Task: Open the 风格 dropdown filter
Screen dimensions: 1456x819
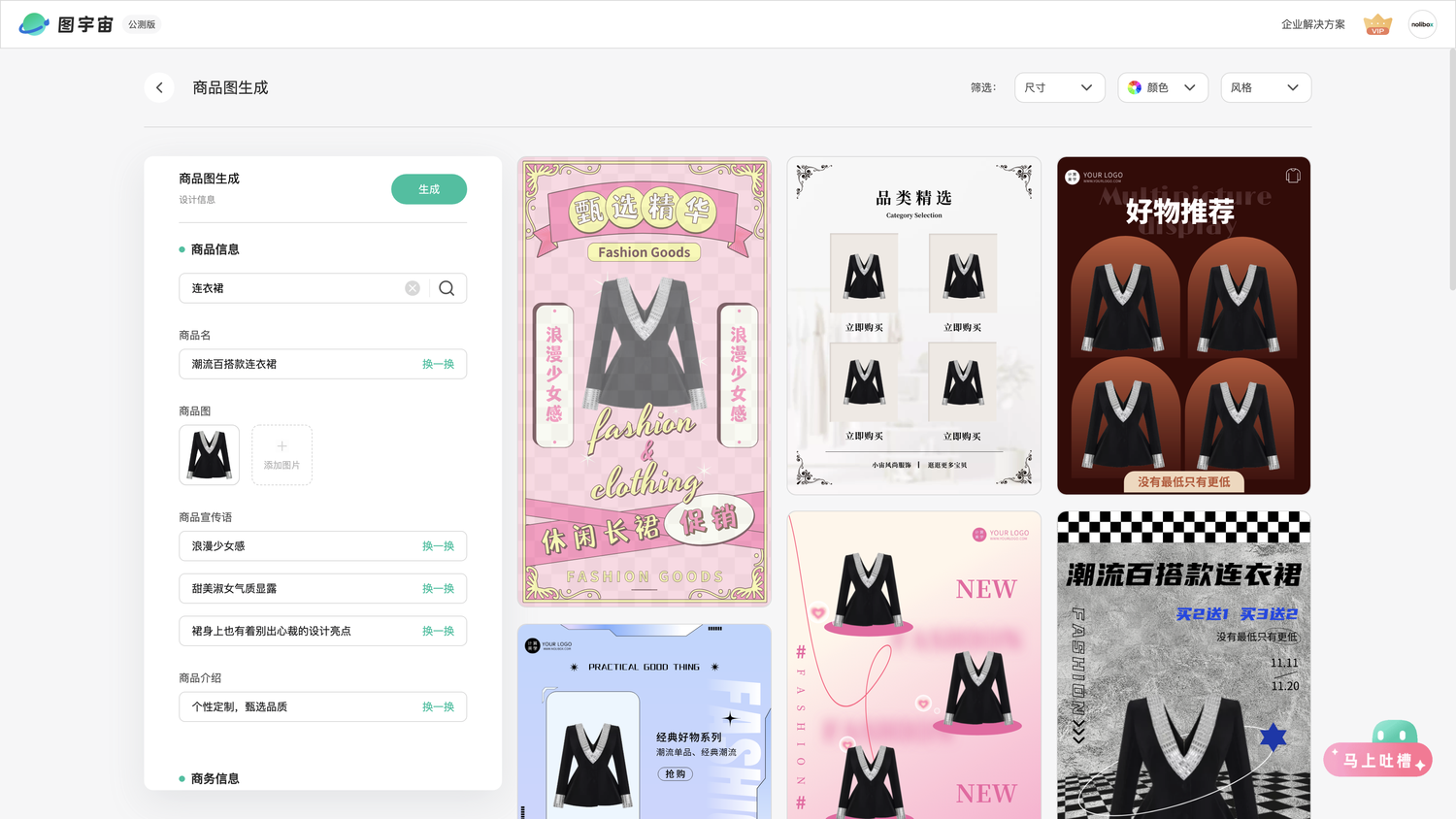Action: 1266,87
